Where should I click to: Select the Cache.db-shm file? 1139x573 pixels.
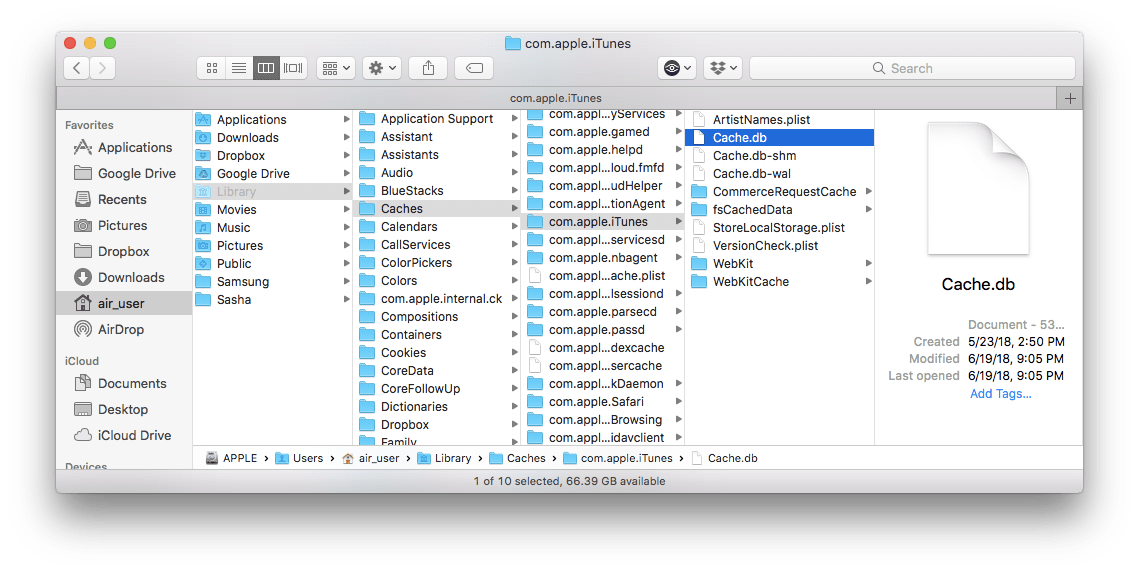click(779, 156)
